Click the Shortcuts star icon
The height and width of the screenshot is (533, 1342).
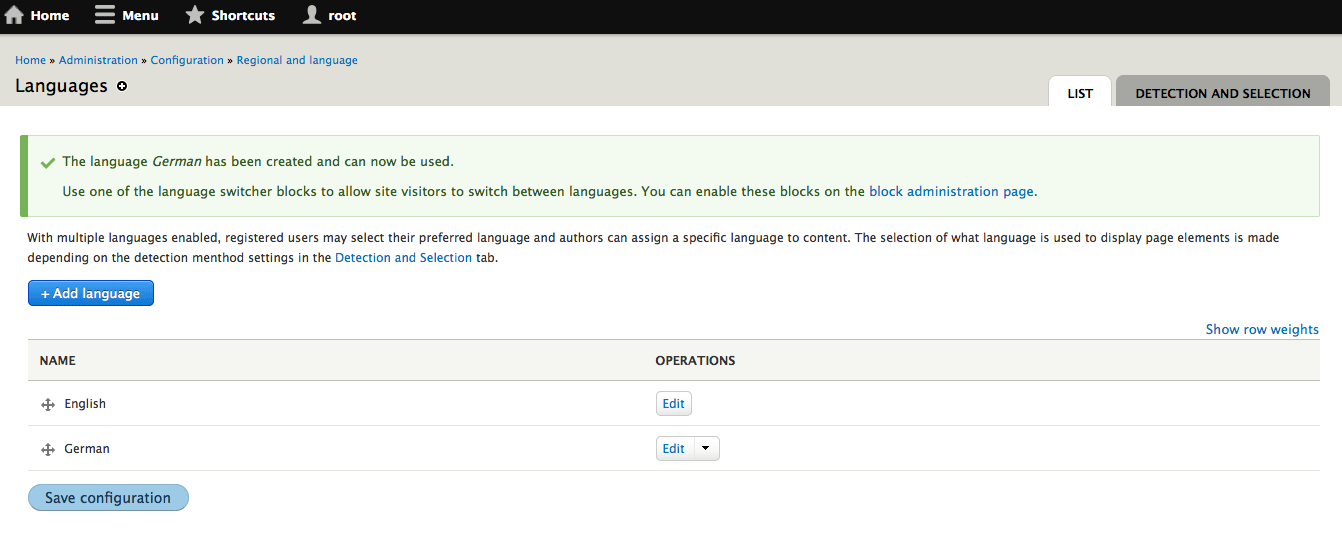(x=195, y=15)
